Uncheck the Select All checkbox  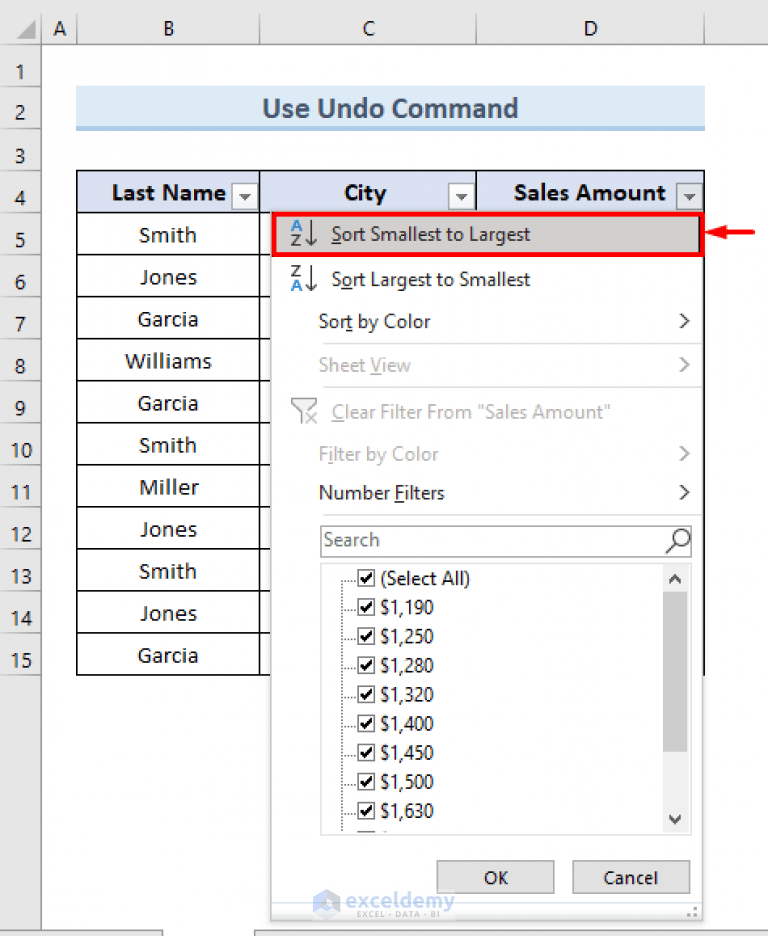pyautogui.click(x=366, y=578)
